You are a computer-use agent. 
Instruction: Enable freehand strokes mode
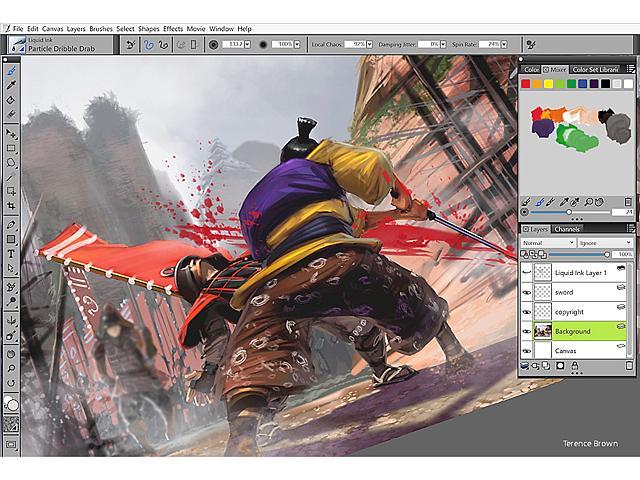pos(149,44)
